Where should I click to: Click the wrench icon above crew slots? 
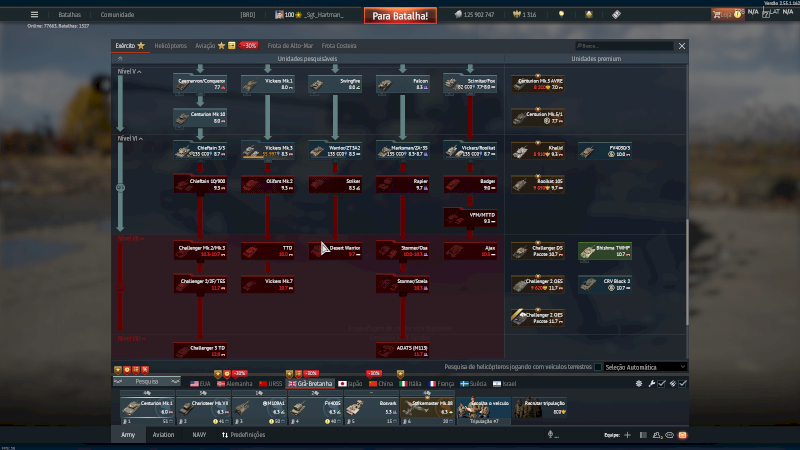652,383
